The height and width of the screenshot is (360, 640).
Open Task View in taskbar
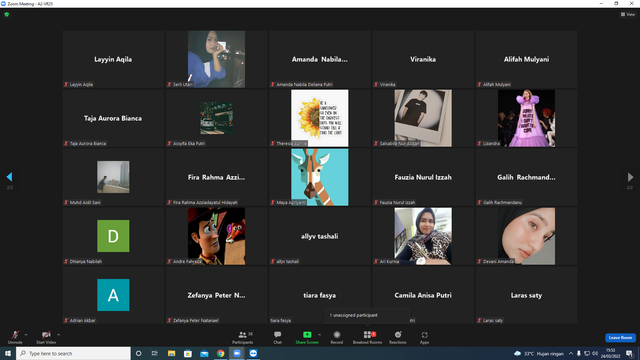click(155, 353)
